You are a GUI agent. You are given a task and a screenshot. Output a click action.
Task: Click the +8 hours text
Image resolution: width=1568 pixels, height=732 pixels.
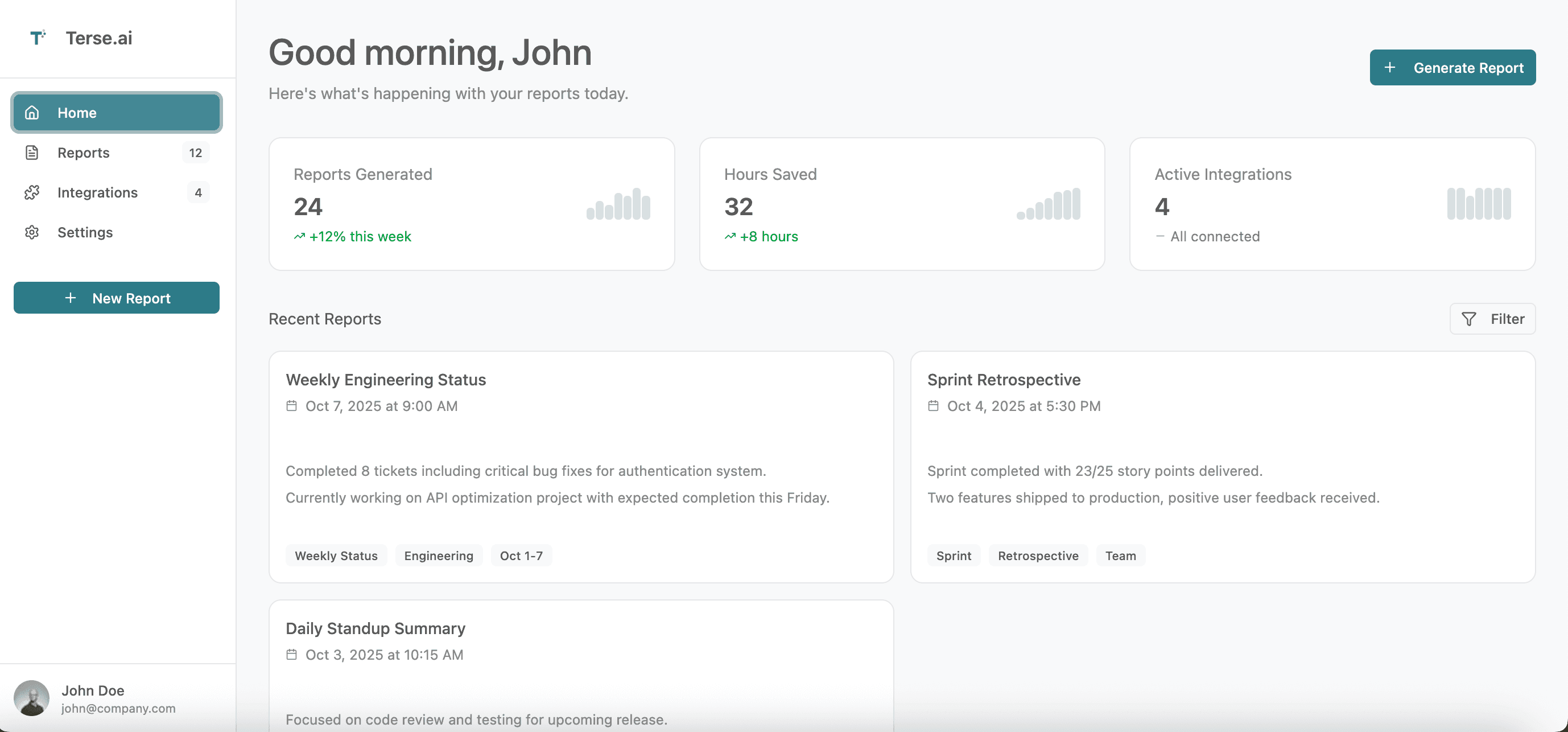[x=768, y=236]
